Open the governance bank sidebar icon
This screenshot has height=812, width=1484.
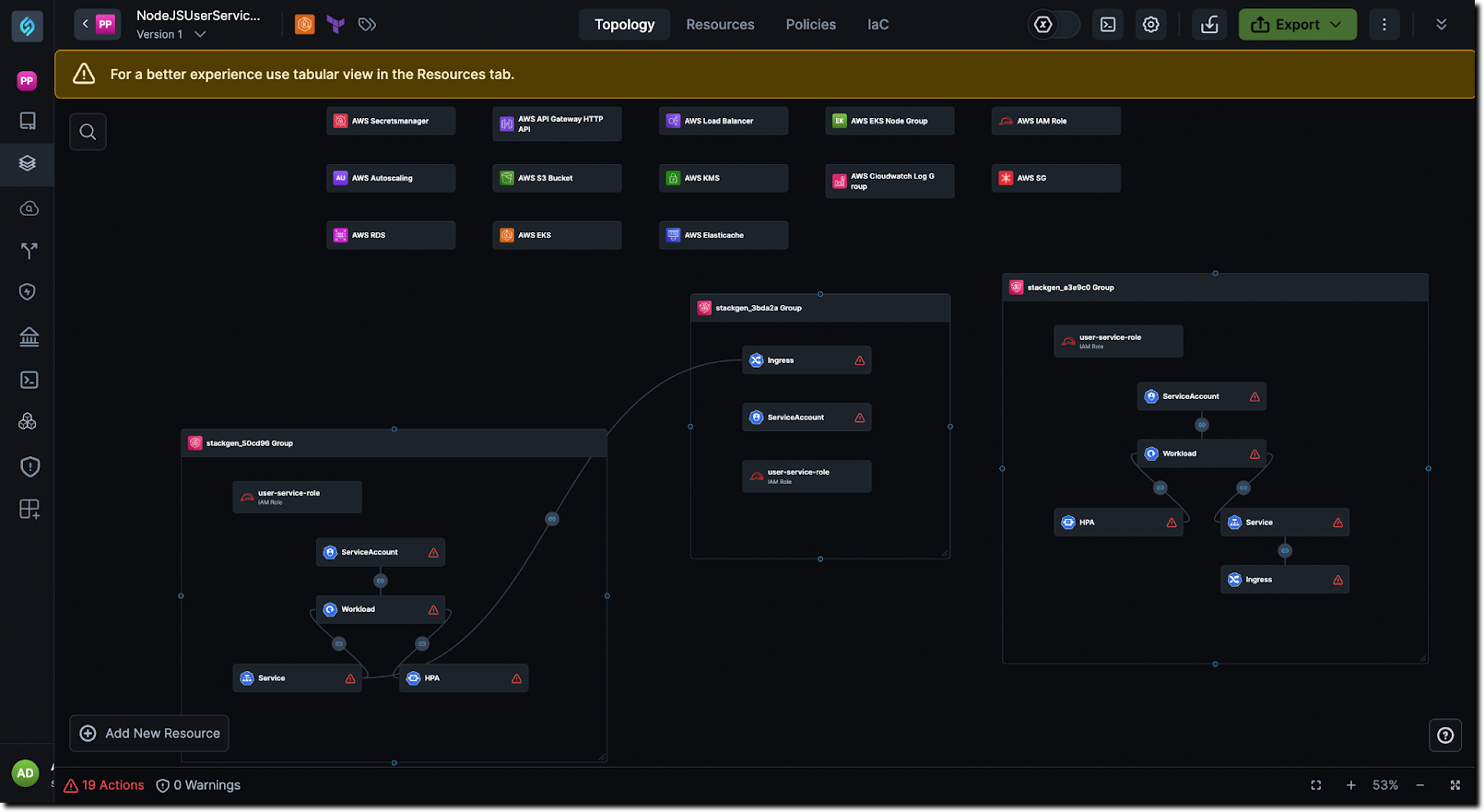pos(29,336)
